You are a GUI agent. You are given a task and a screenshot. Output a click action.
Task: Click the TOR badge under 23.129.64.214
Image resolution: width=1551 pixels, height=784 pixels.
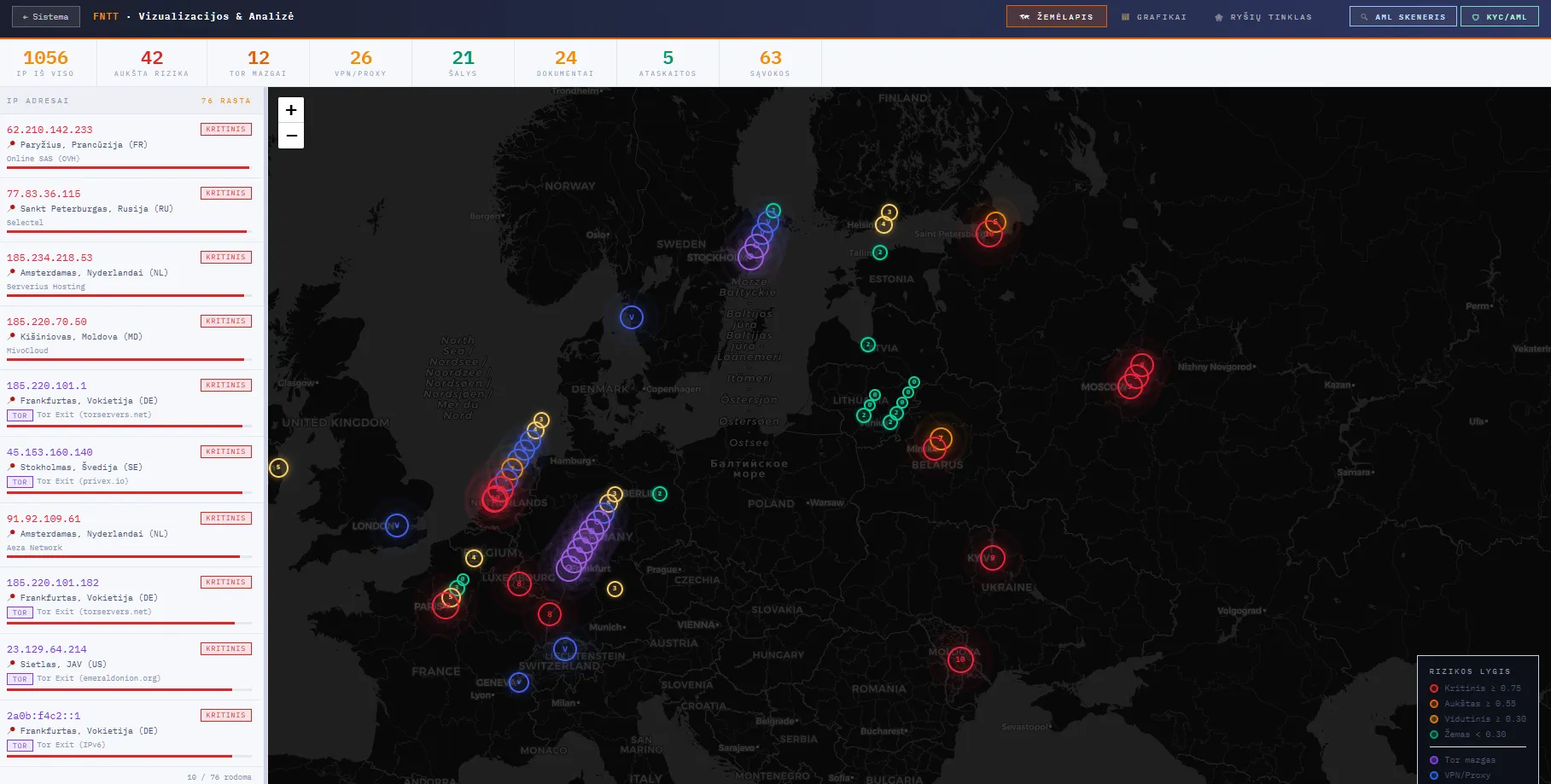tap(20, 679)
